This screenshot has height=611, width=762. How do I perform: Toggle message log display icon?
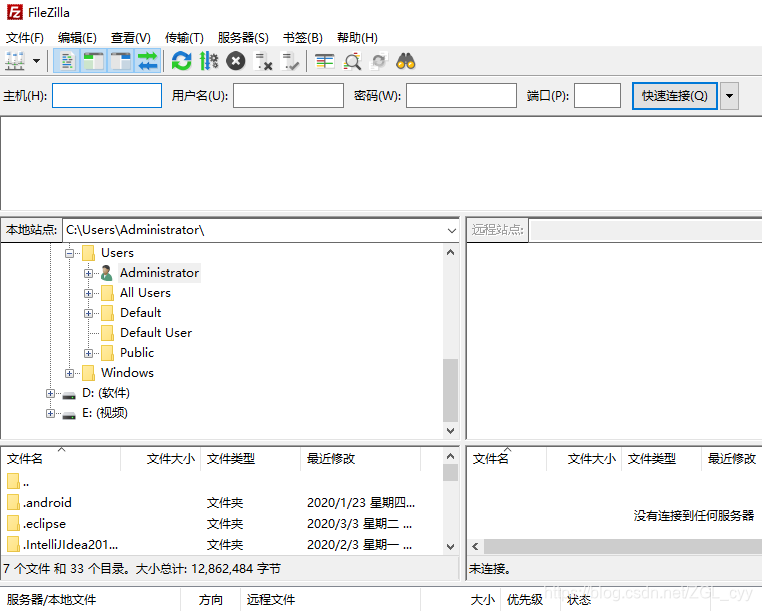click(x=67, y=61)
